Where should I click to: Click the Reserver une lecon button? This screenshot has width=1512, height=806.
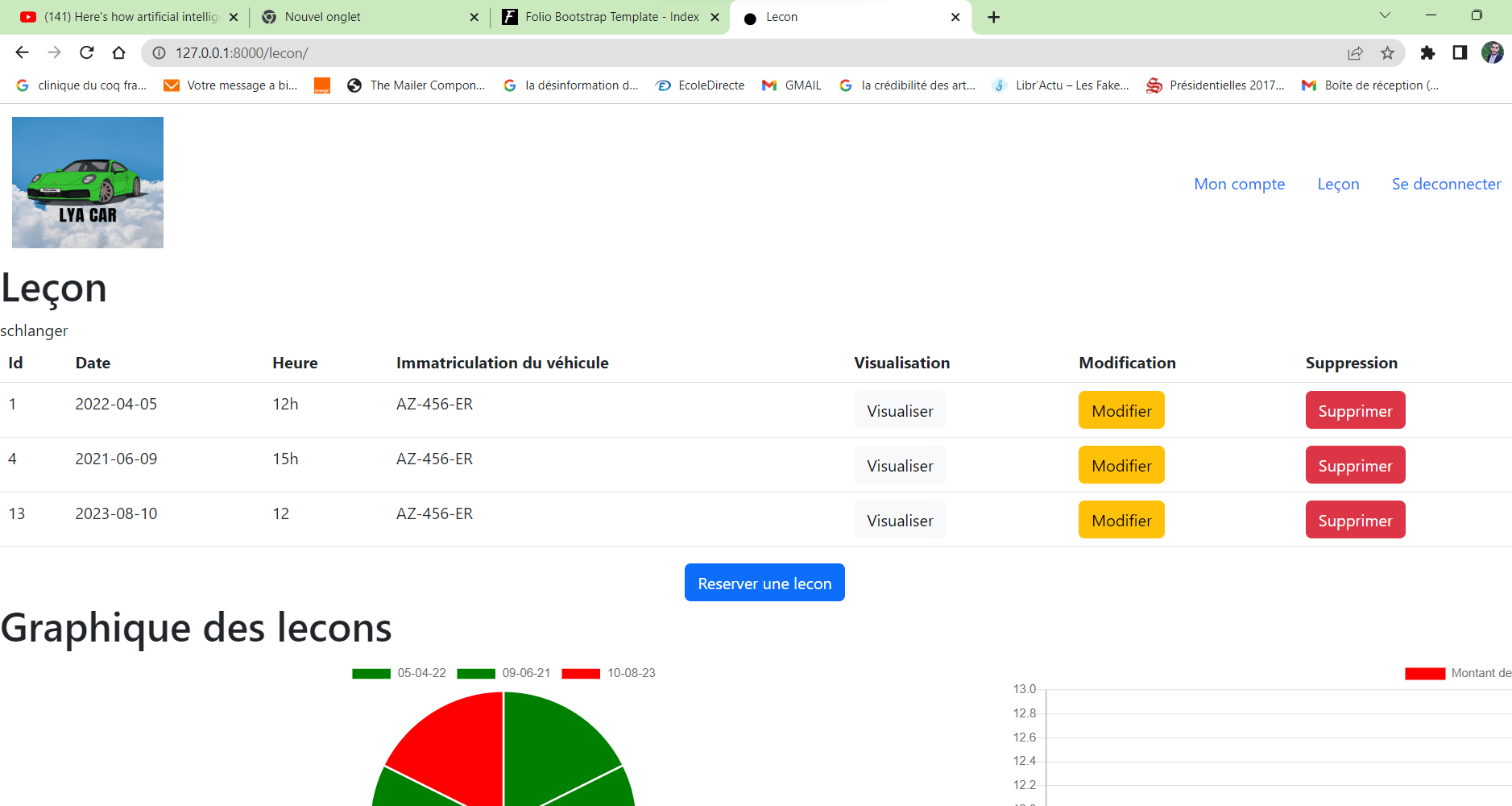764,582
